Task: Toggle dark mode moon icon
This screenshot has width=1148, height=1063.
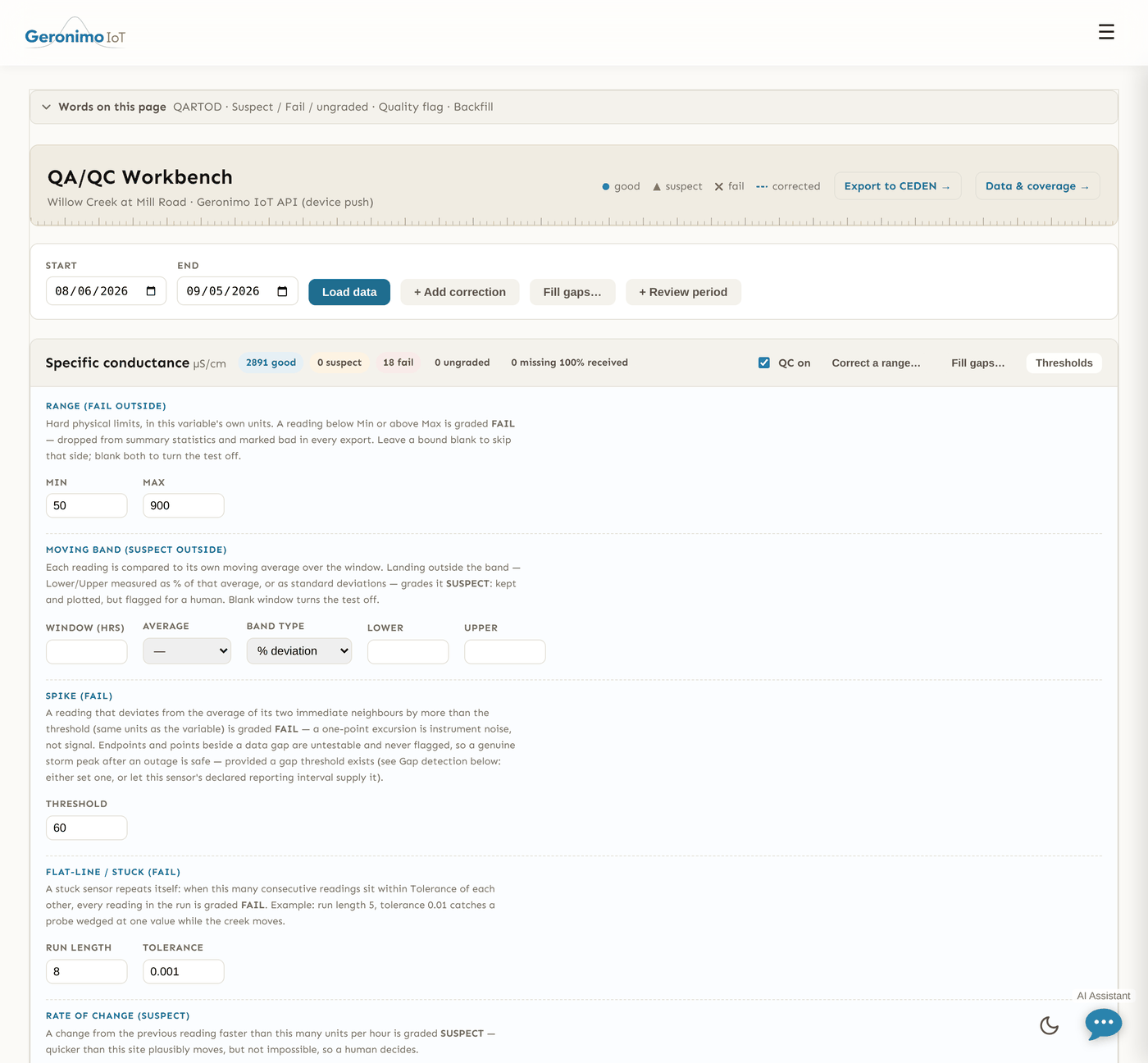Action: (x=1049, y=1025)
